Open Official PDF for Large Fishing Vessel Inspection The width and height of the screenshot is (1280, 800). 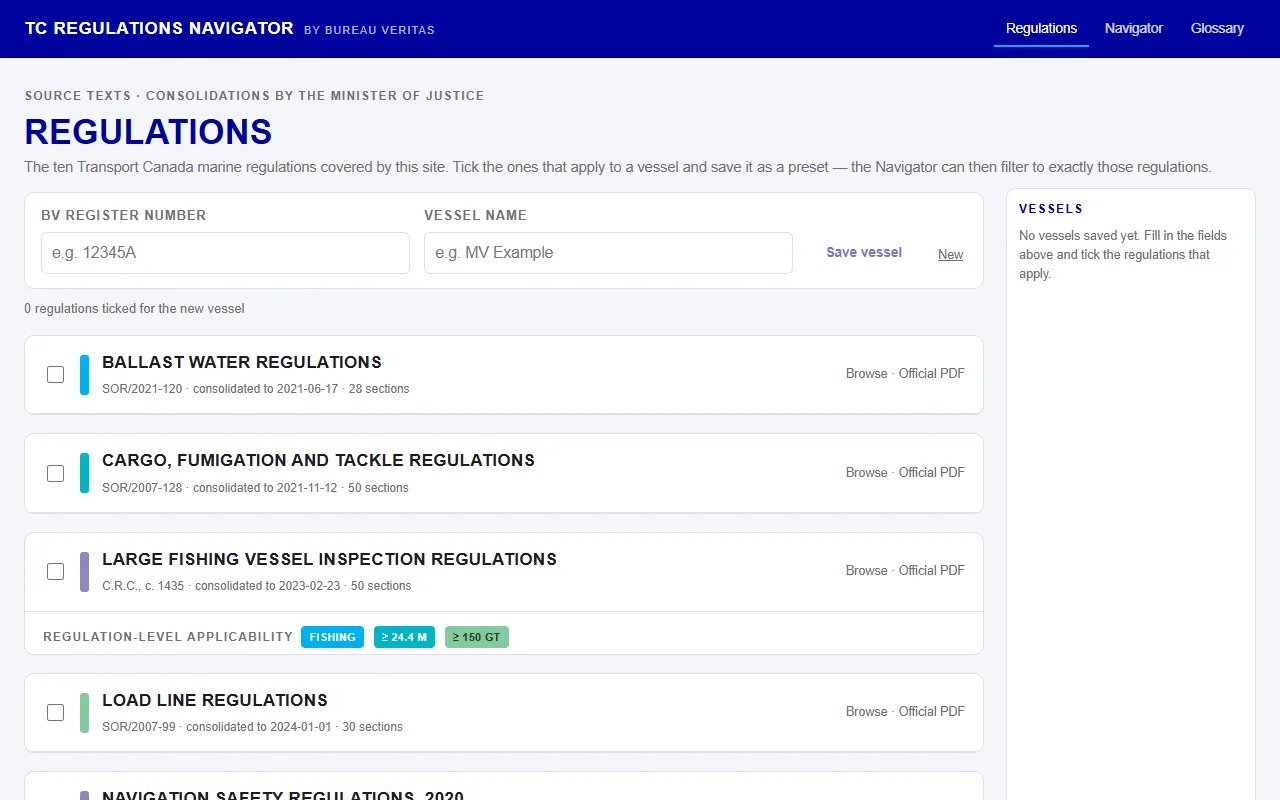[x=932, y=570]
